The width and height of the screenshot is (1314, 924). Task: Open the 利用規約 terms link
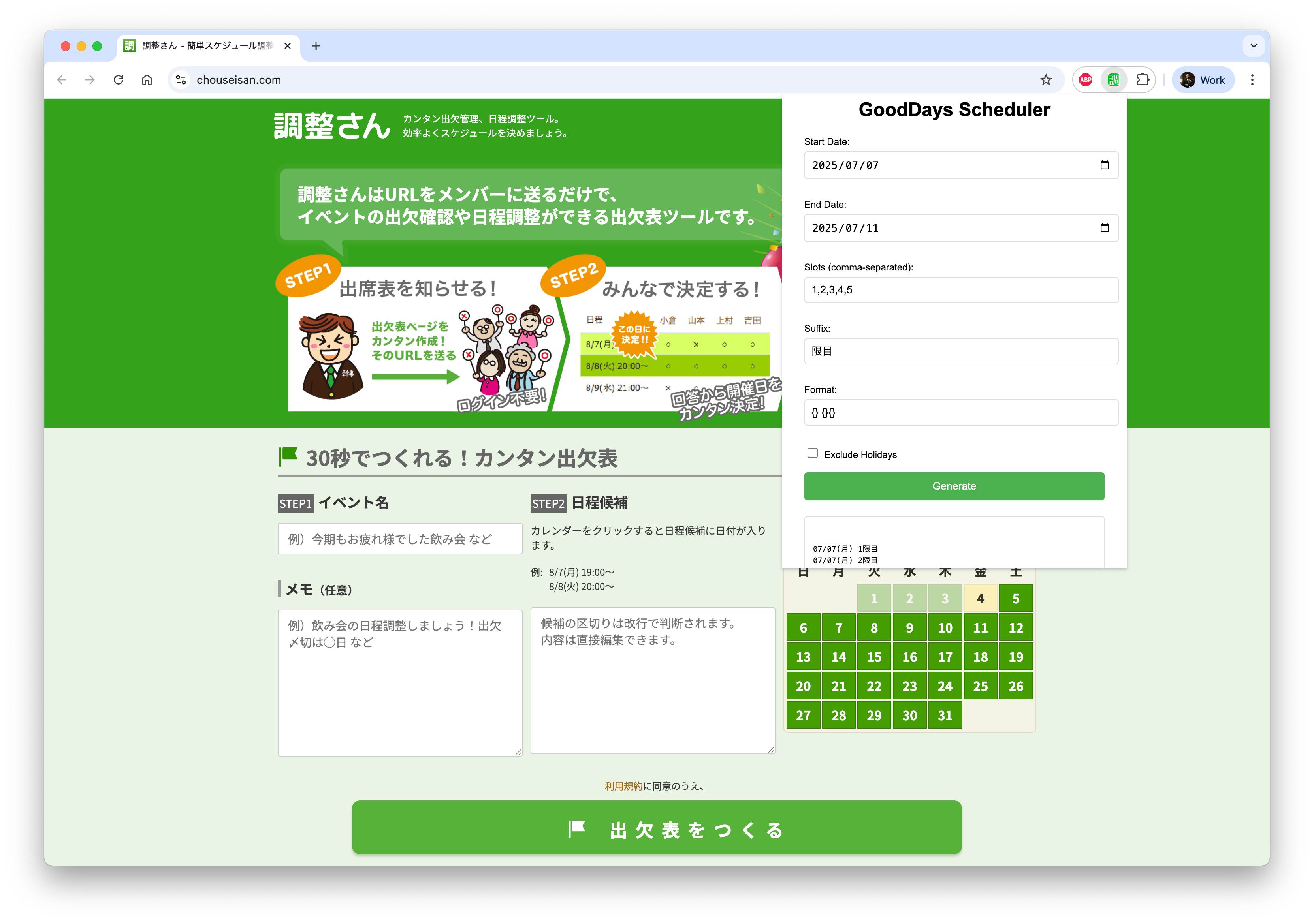pyautogui.click(x=623, y=786)
